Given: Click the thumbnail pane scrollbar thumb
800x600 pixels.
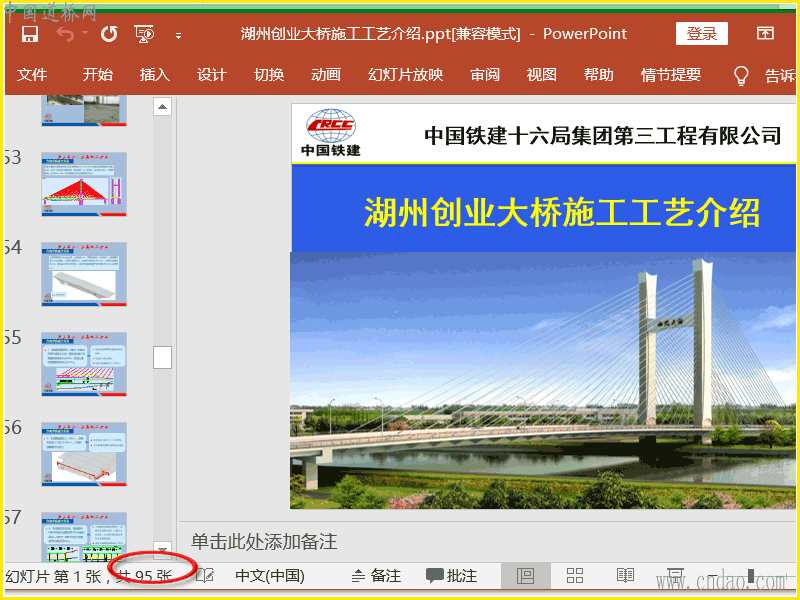Looking at the screenshot, I should click(x=162, y=357).
